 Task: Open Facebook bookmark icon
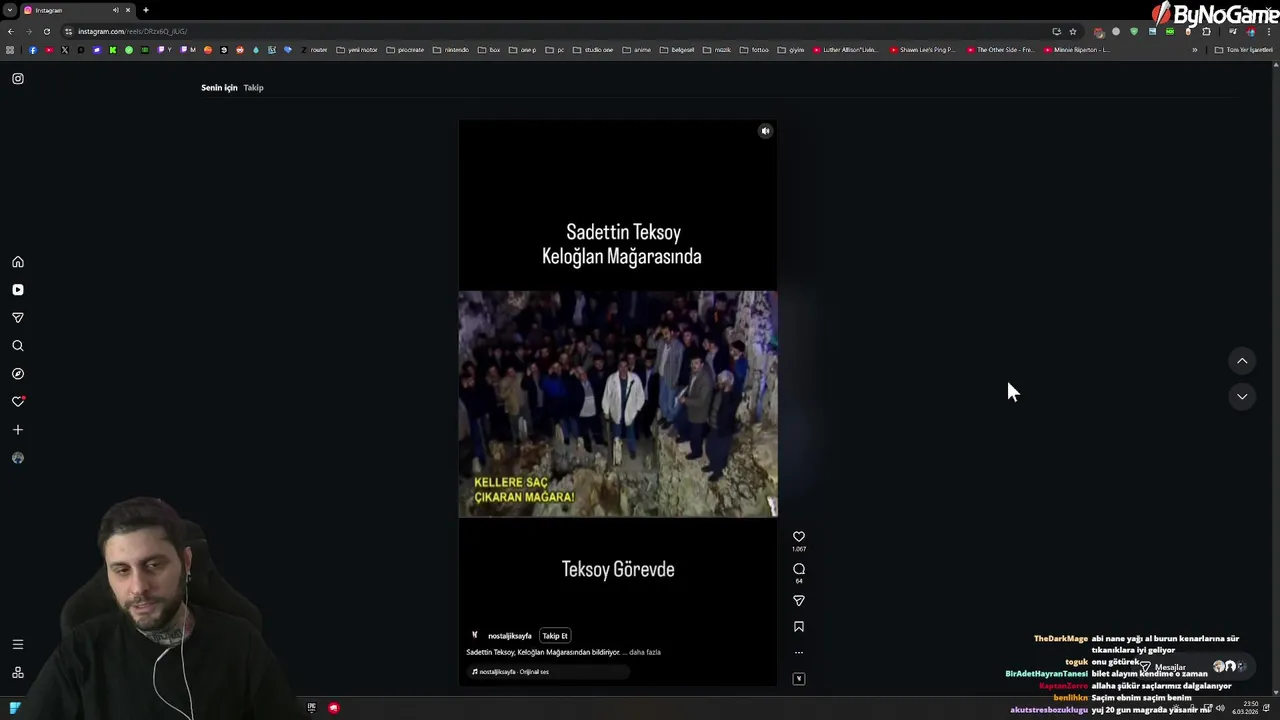click(33, 50)
